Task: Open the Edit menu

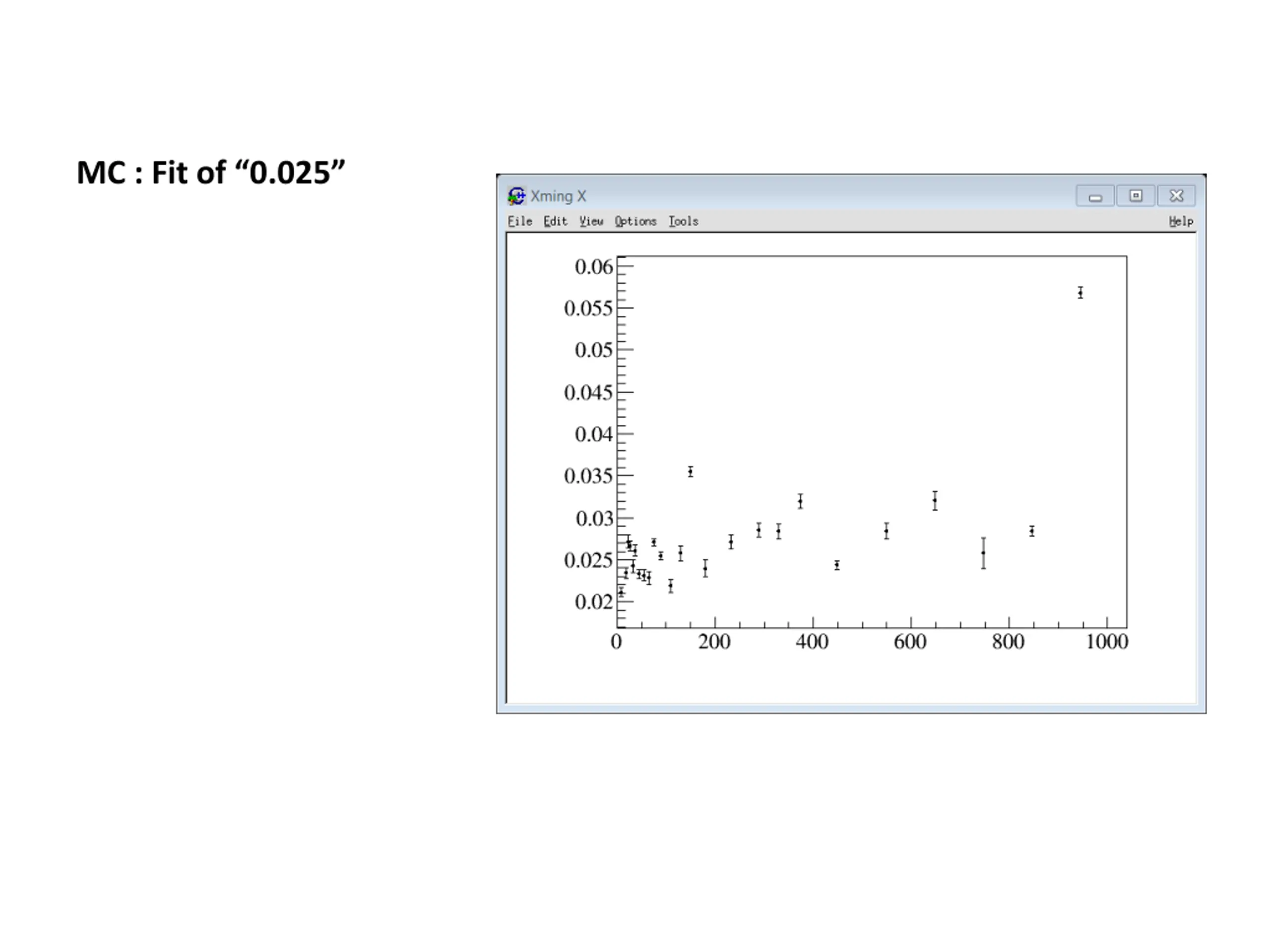Action: [555, 222]
